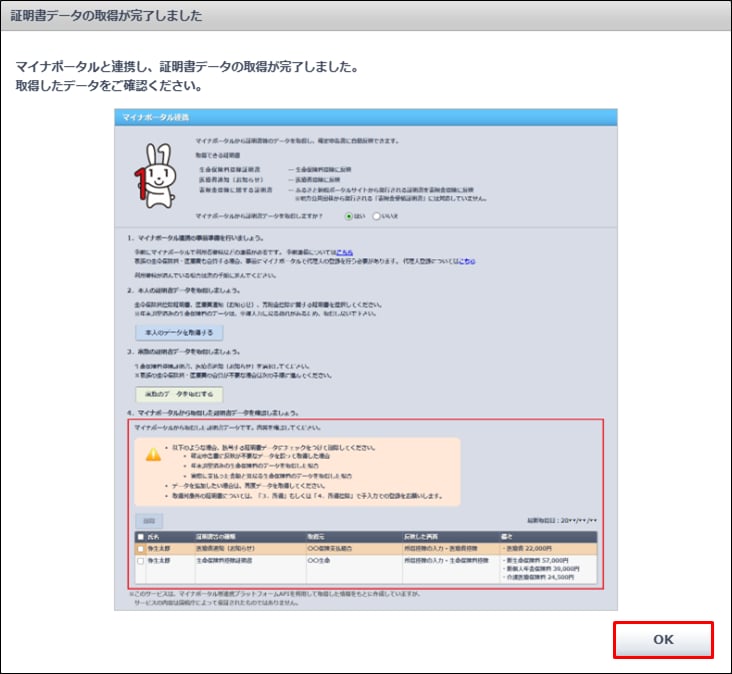Toggle the select-all checkbox in table header
Image resolution: width=732 pixels, height=674 pixels.
(140, 537)
